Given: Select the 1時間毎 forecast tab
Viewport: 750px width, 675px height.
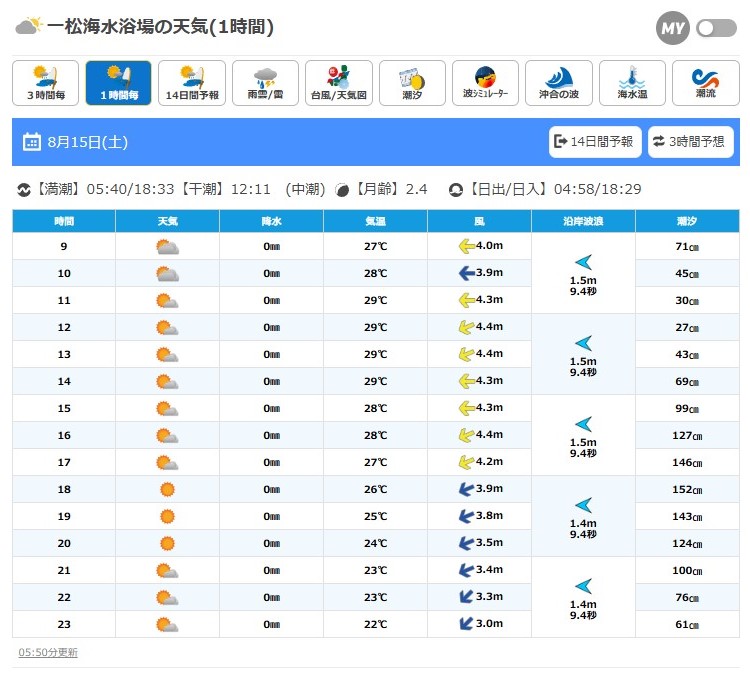Looking at the screenshot, I should (x=119, y=83).
